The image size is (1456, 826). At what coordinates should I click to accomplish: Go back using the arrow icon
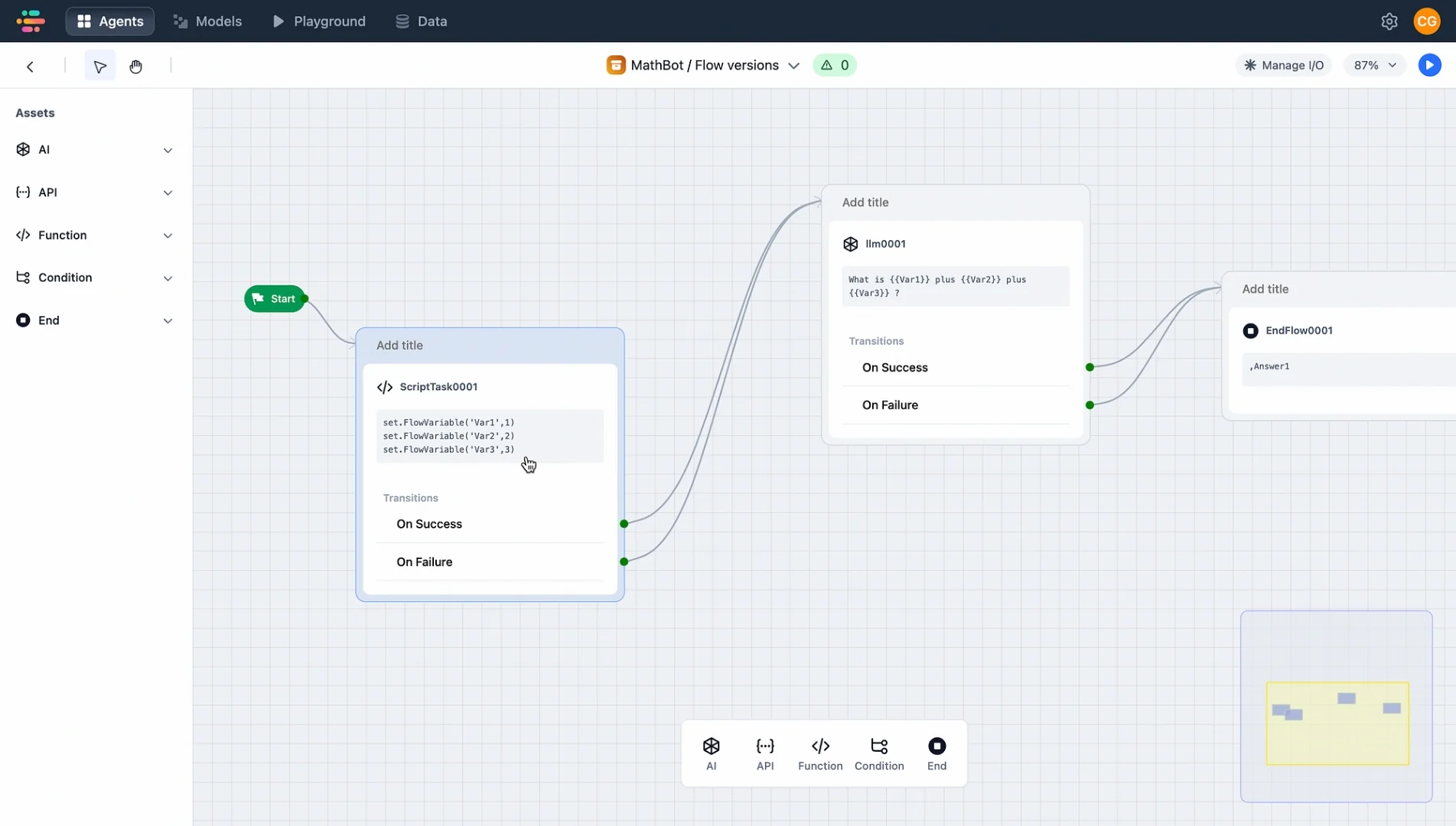click(30, 67)
